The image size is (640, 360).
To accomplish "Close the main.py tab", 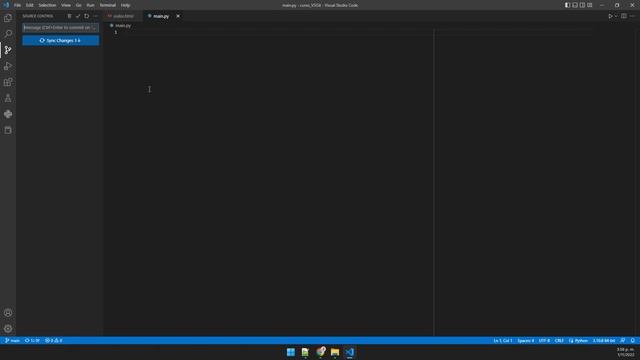I will (178, 16).
